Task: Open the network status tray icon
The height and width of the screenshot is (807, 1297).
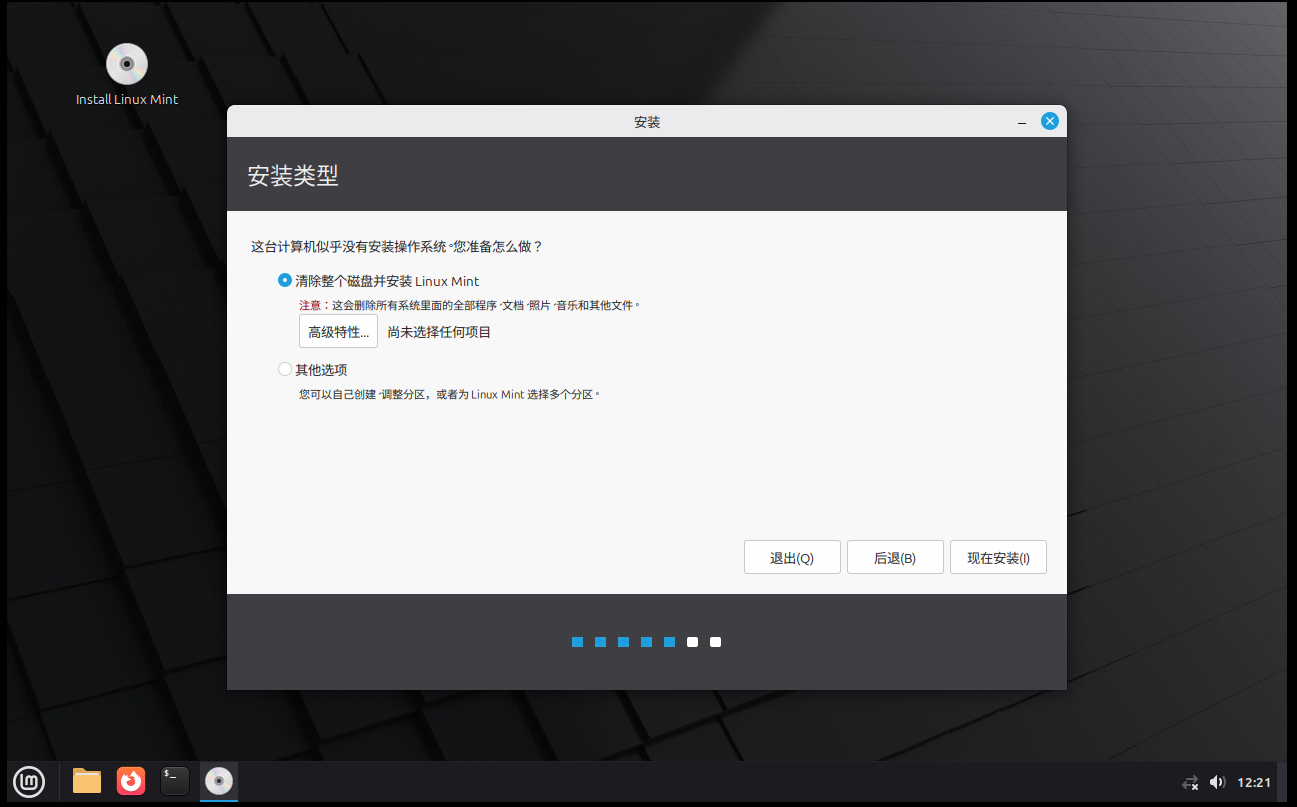Action: pyautogui.click(x=1190, y=782)
